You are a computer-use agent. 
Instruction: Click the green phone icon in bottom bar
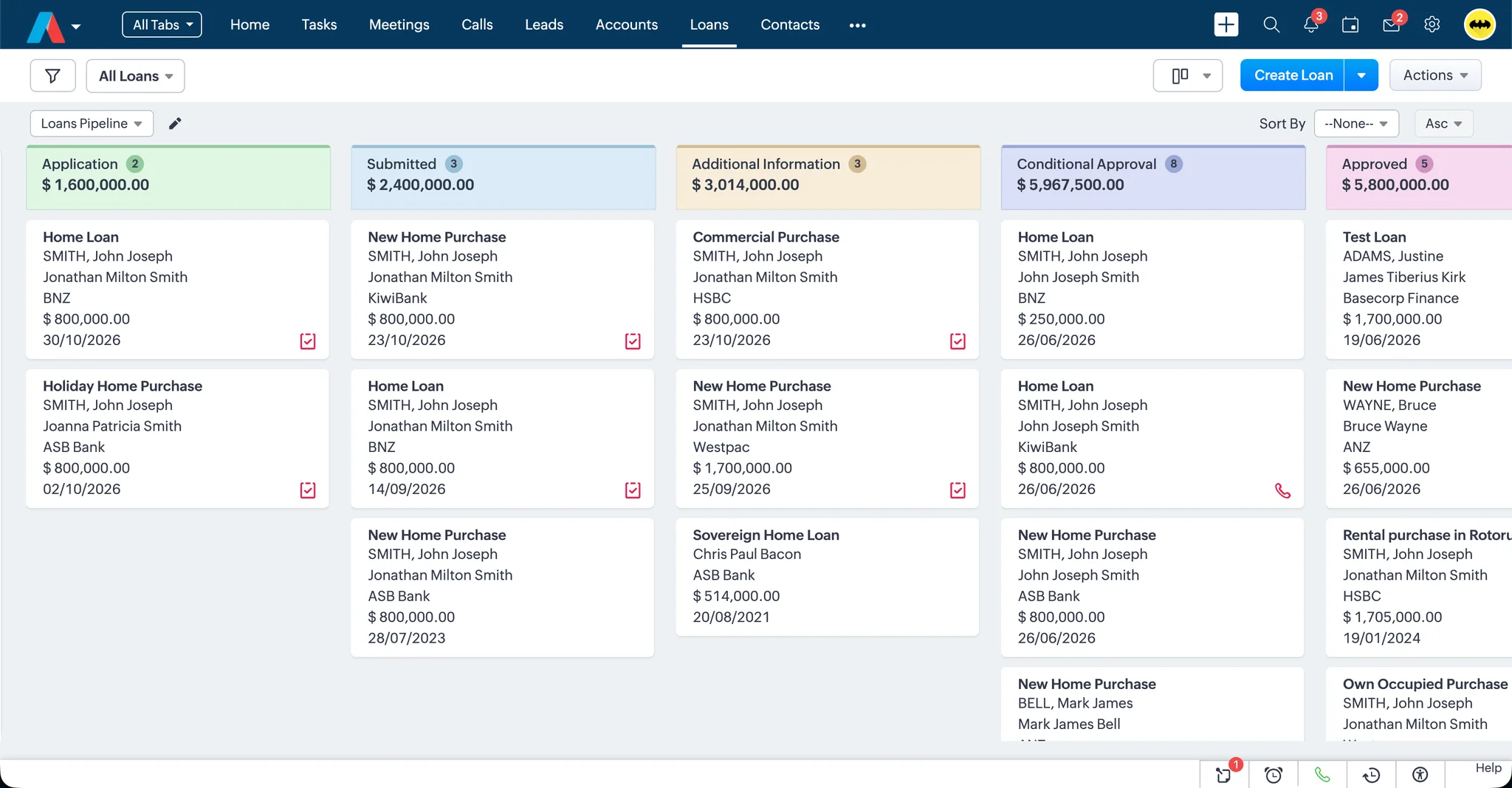tap(1322, 774)
